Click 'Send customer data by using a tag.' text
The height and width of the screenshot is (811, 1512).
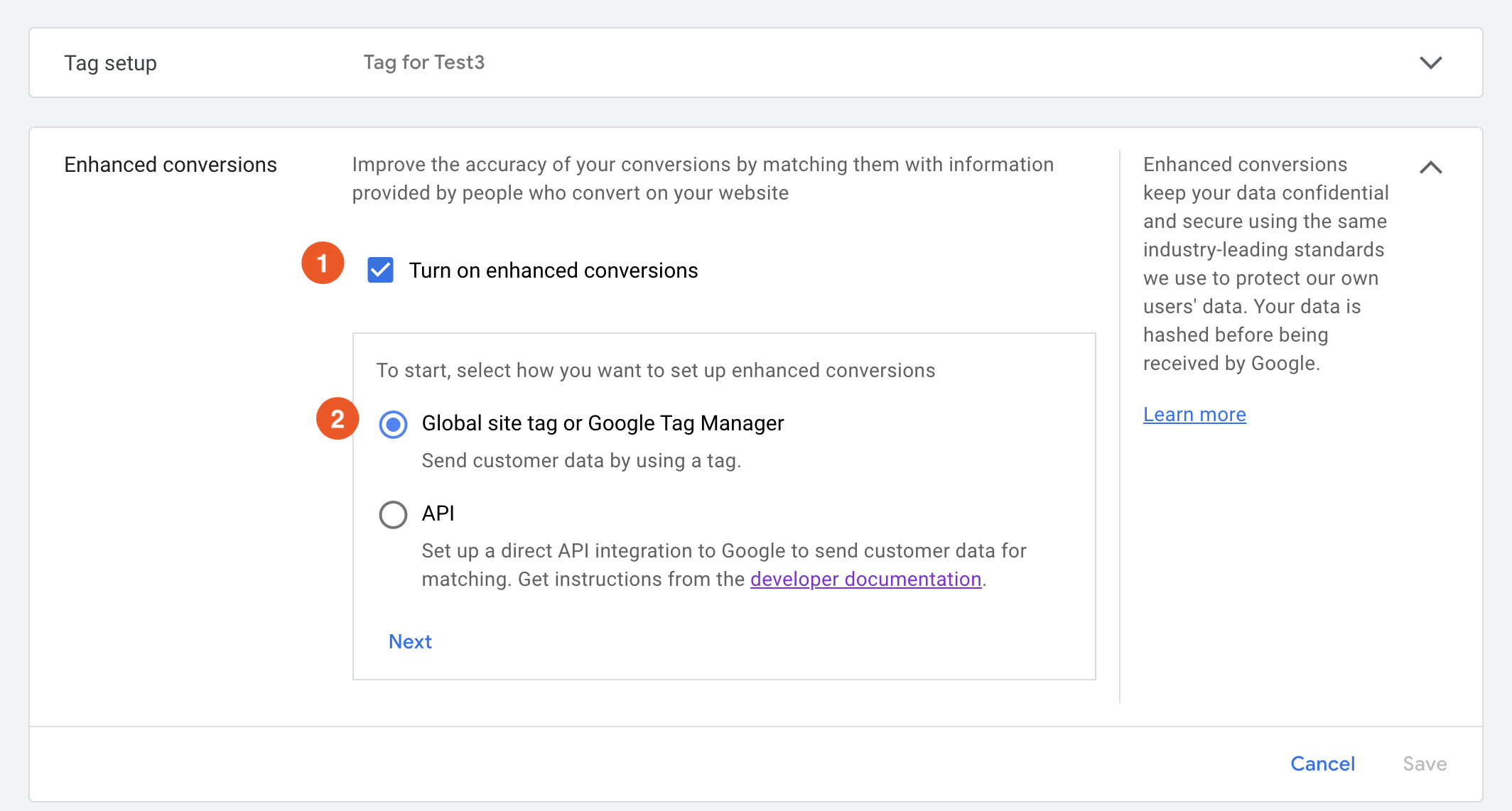[581, 461]
